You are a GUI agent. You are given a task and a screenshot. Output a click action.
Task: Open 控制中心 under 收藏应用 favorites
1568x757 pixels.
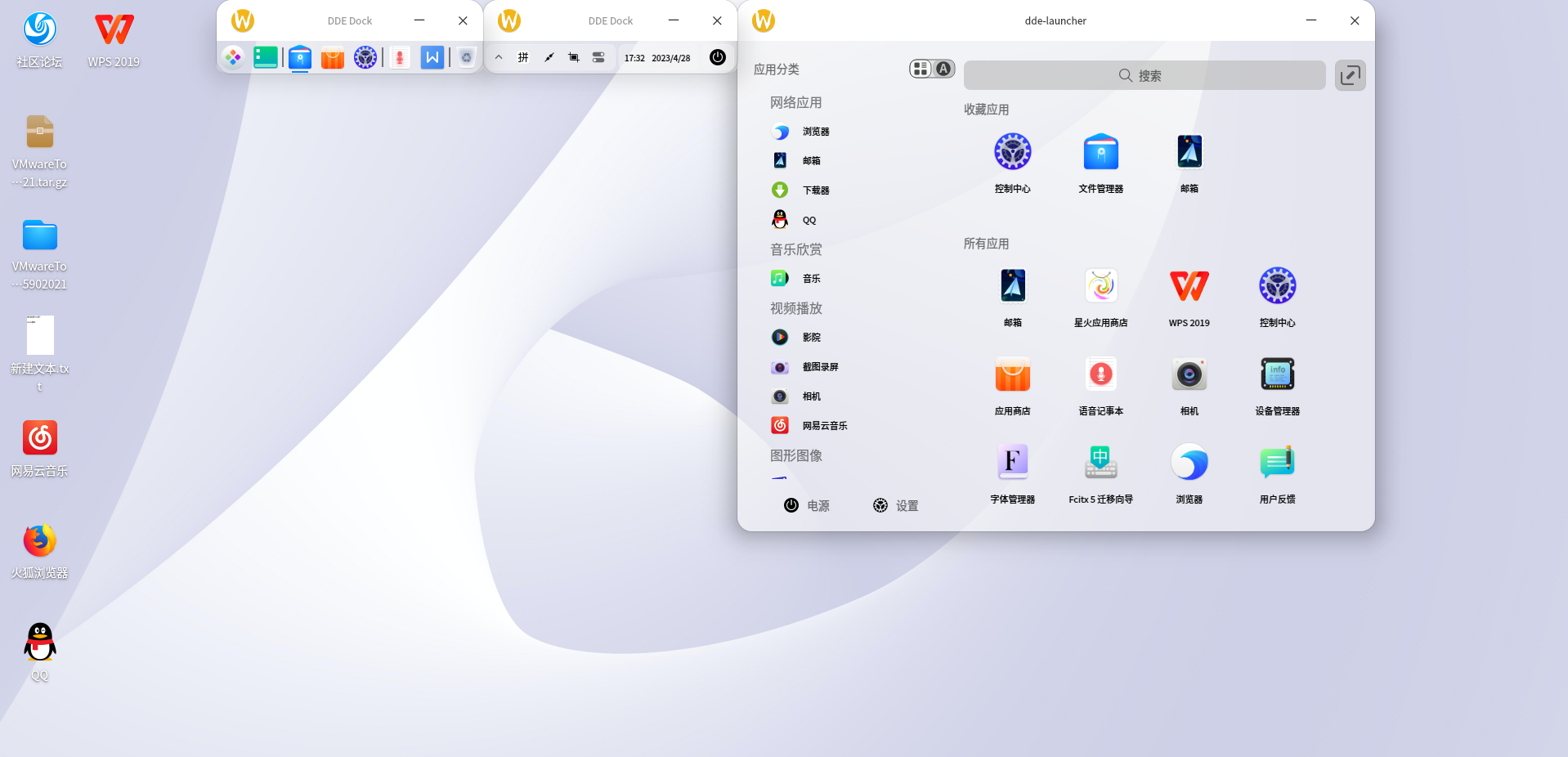[1013, 163]
